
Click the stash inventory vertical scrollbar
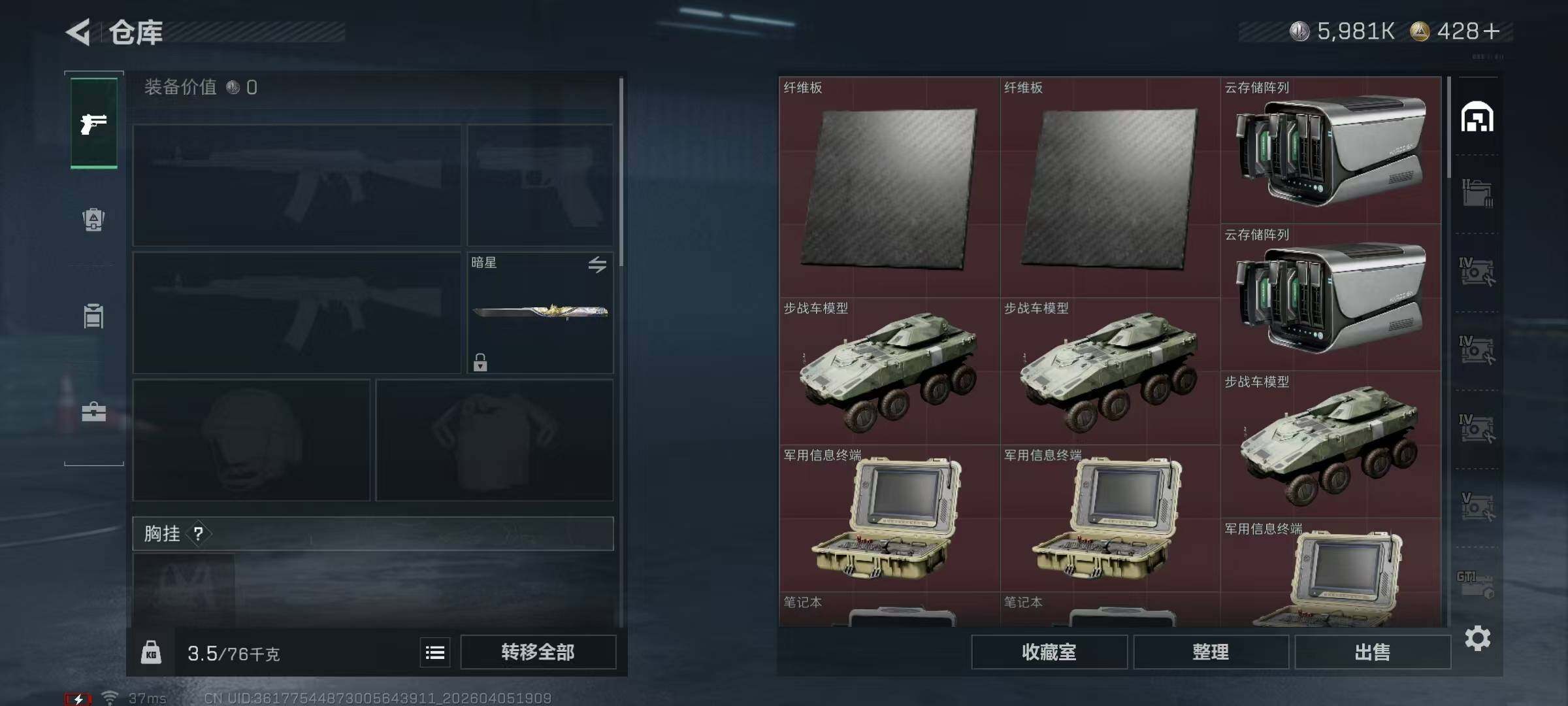1448,352
